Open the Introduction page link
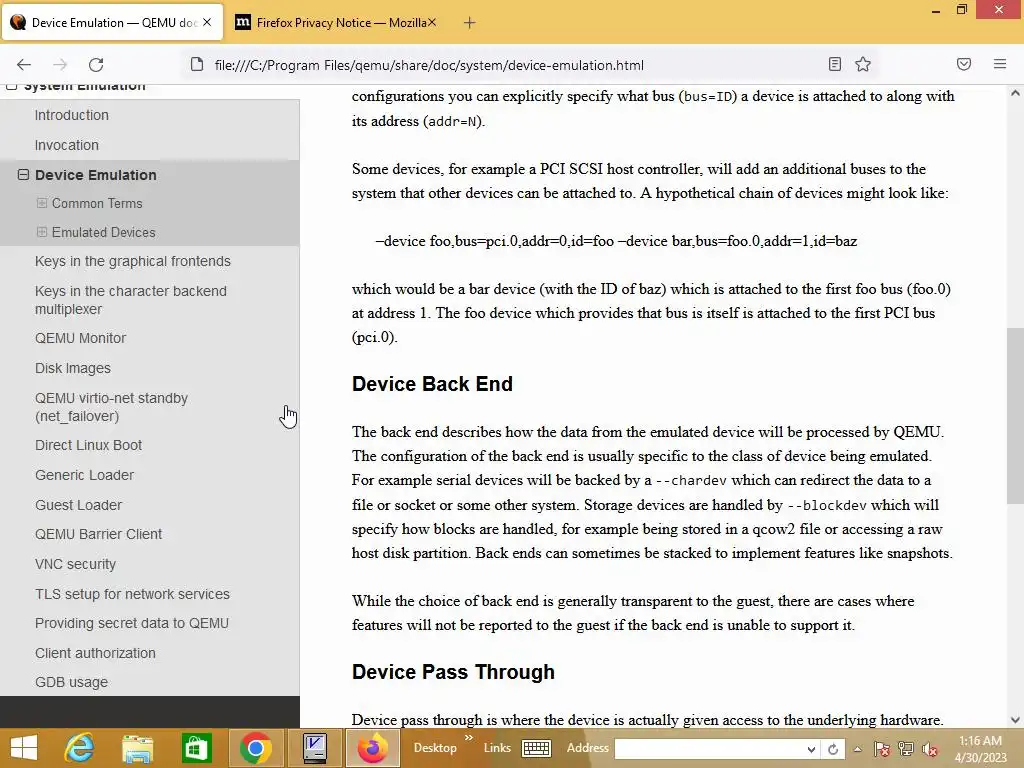The width and height of the screenshot is (1024, 768). pos(72,115)
